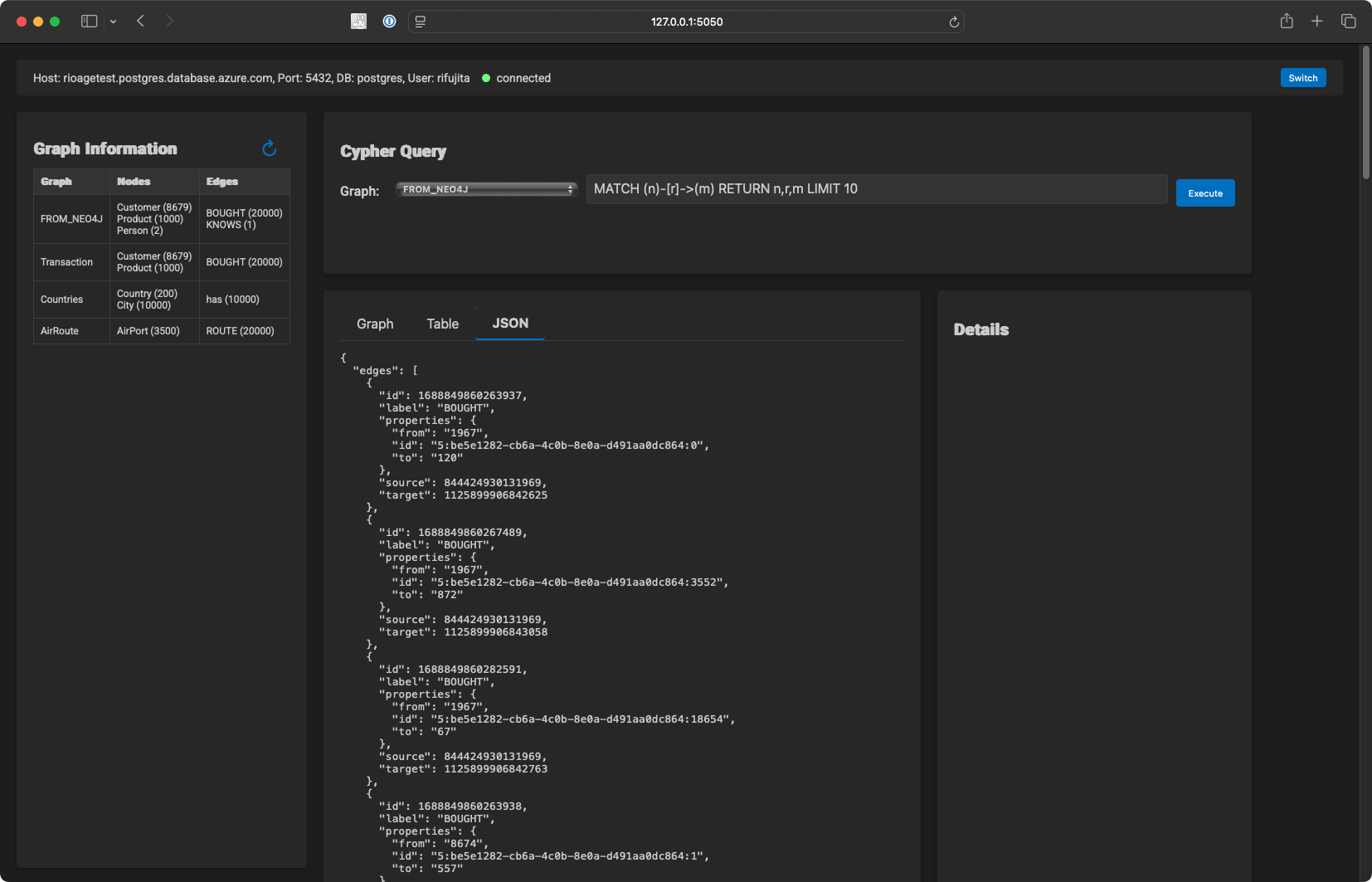The height and width of the screenshot is (882, 1372).
Task: Switch to the Table tab
Action: 442,324
